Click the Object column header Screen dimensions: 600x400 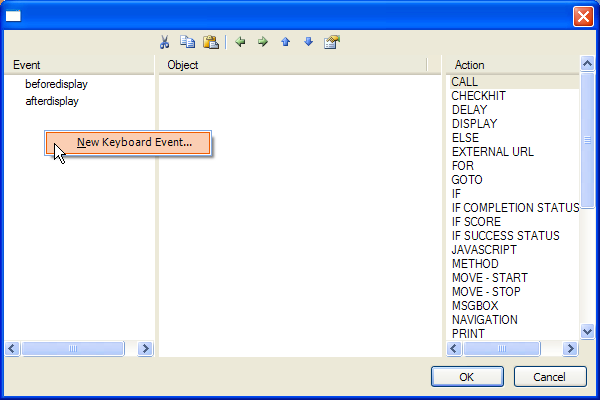tap(183, 65)
